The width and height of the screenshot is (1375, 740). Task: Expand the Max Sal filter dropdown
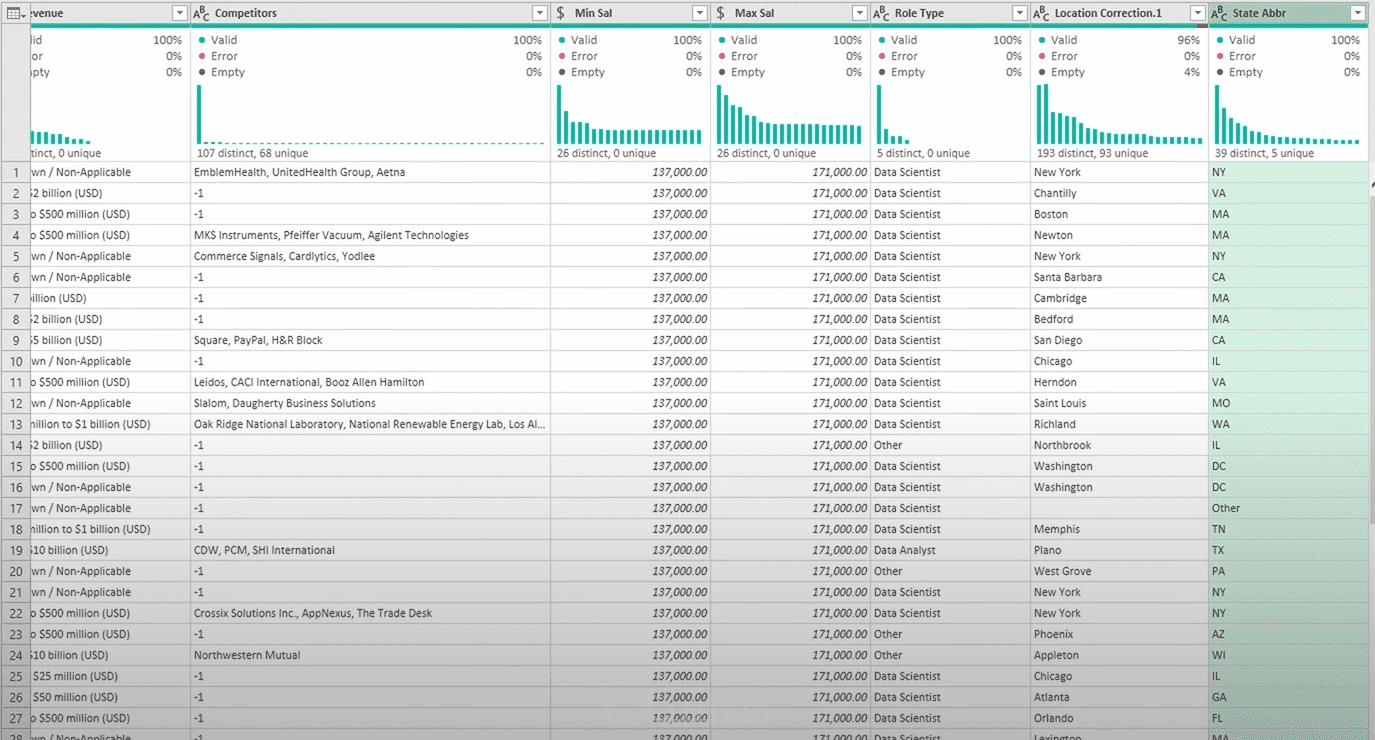pyautogui.click(x=860, y=13)
